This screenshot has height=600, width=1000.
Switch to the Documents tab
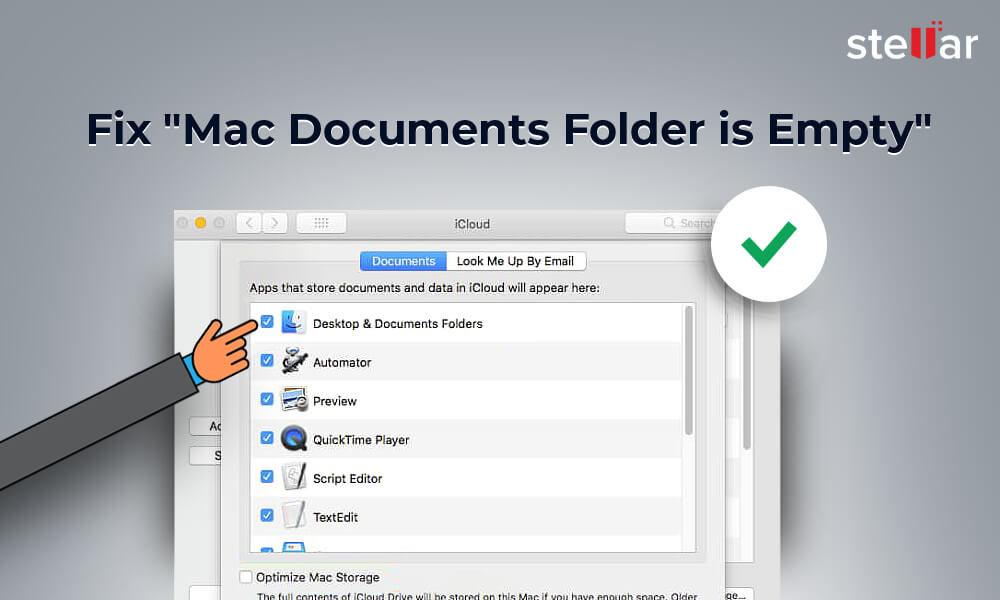[403, 261]
